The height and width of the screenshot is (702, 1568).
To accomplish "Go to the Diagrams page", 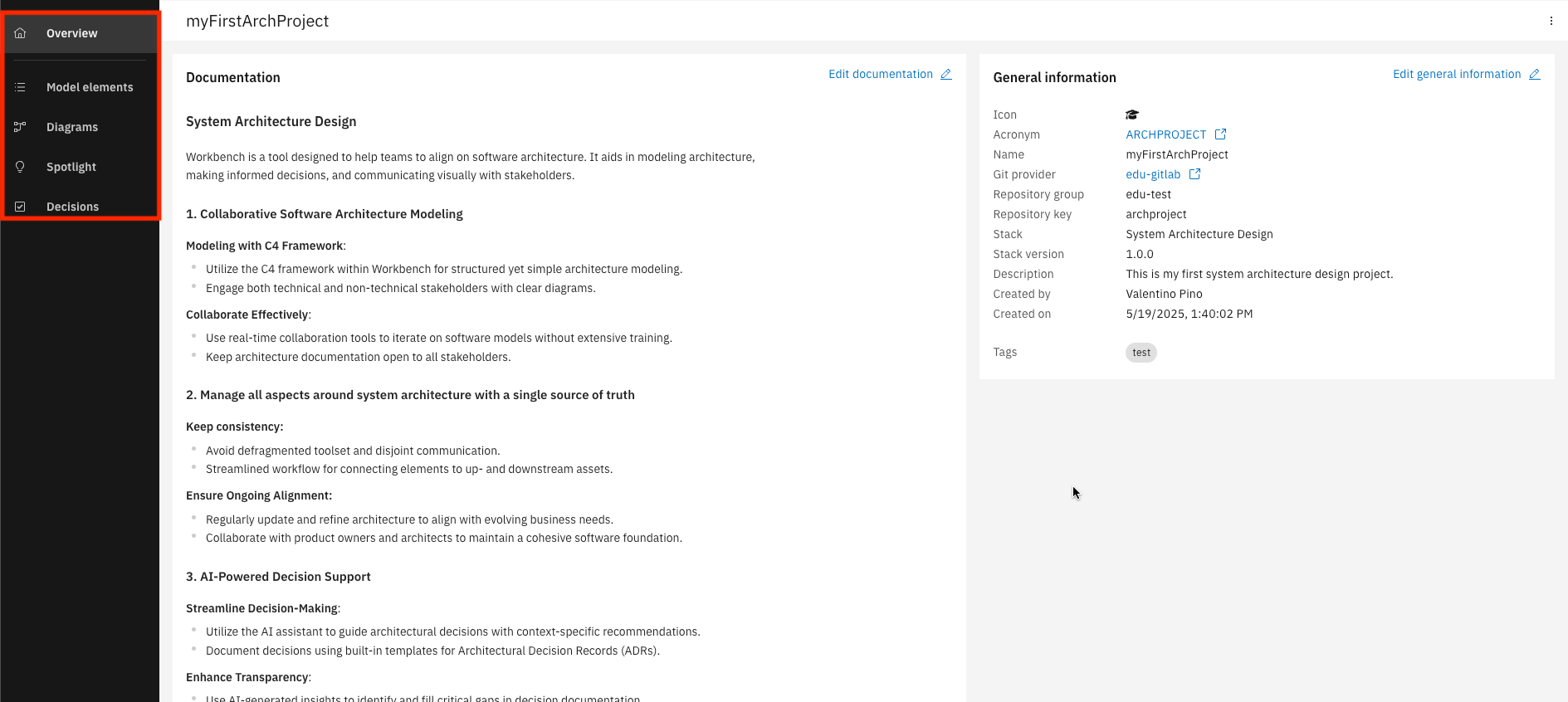I will pyautogui.click(x=72, y=127).
